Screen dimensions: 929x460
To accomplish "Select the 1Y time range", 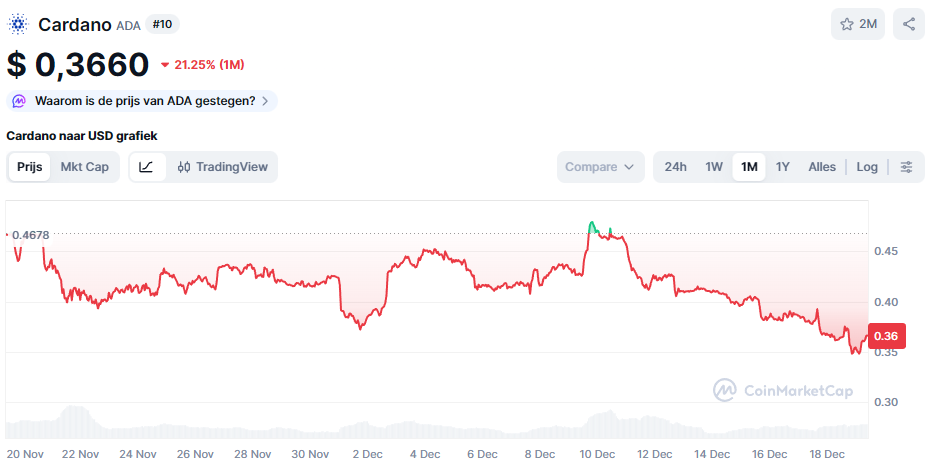I will click(783, 167).
